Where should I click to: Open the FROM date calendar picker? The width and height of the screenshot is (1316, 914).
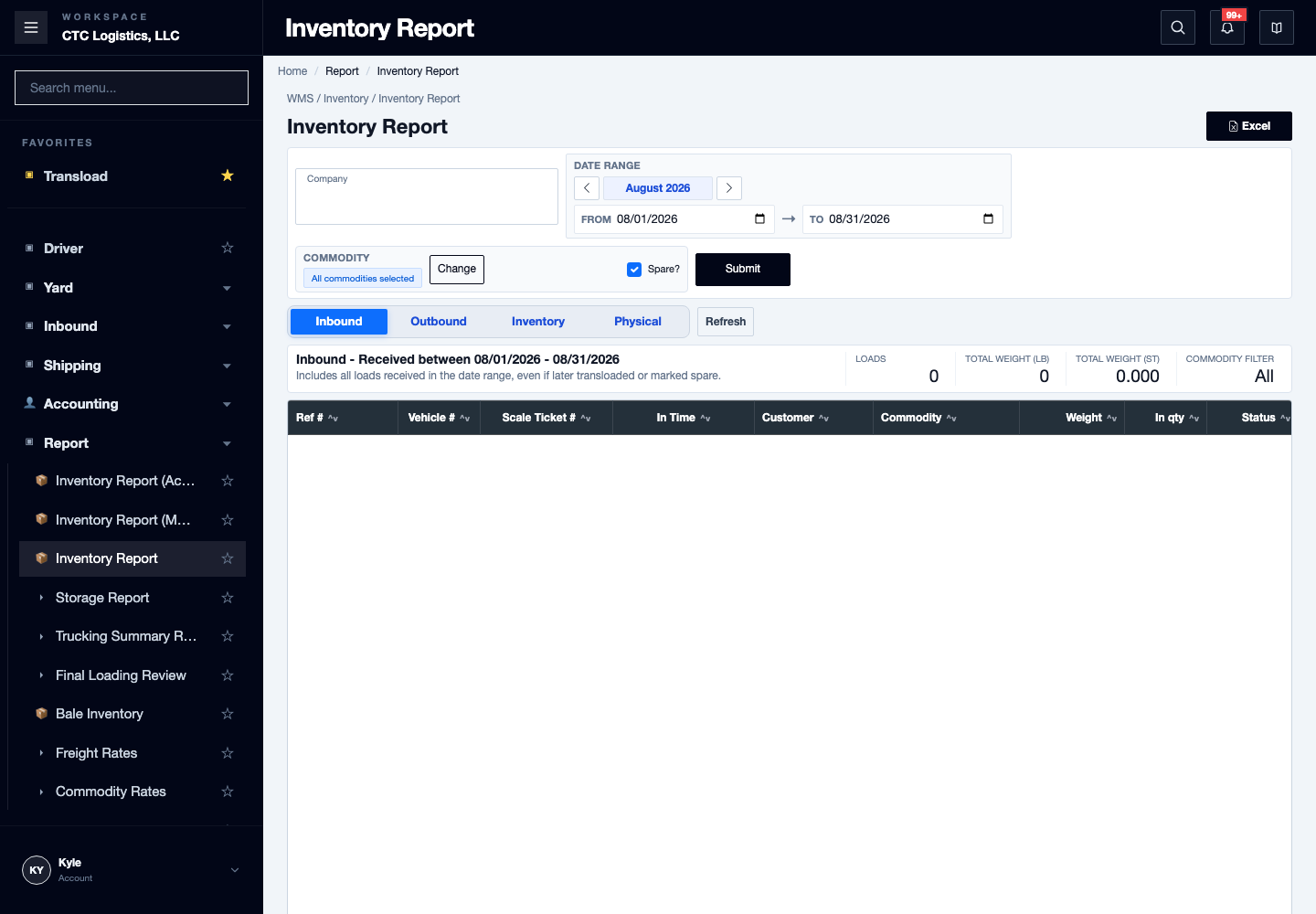(x=759, y=219)
